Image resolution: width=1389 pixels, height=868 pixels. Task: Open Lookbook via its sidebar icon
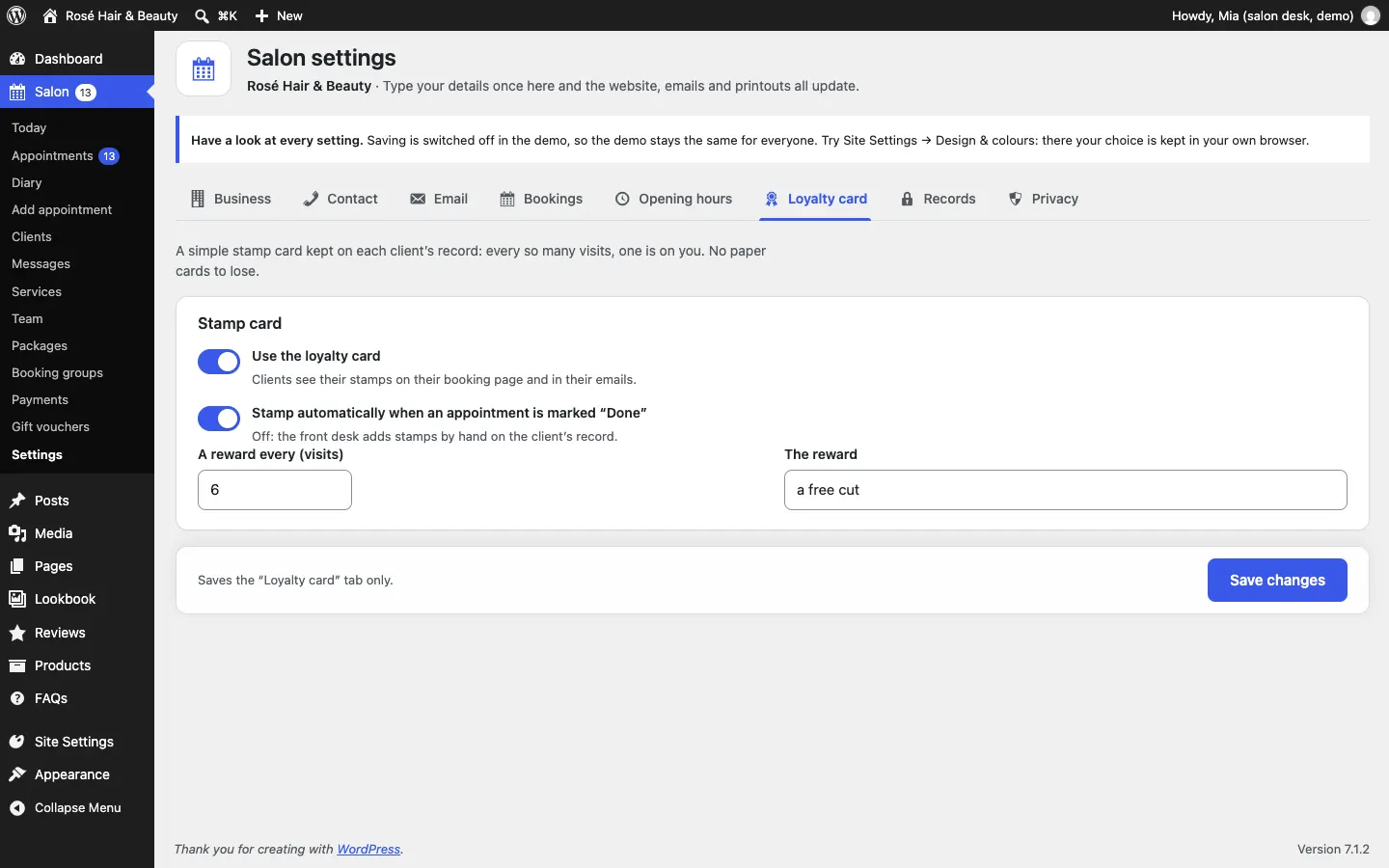click(x=17, y=599)
